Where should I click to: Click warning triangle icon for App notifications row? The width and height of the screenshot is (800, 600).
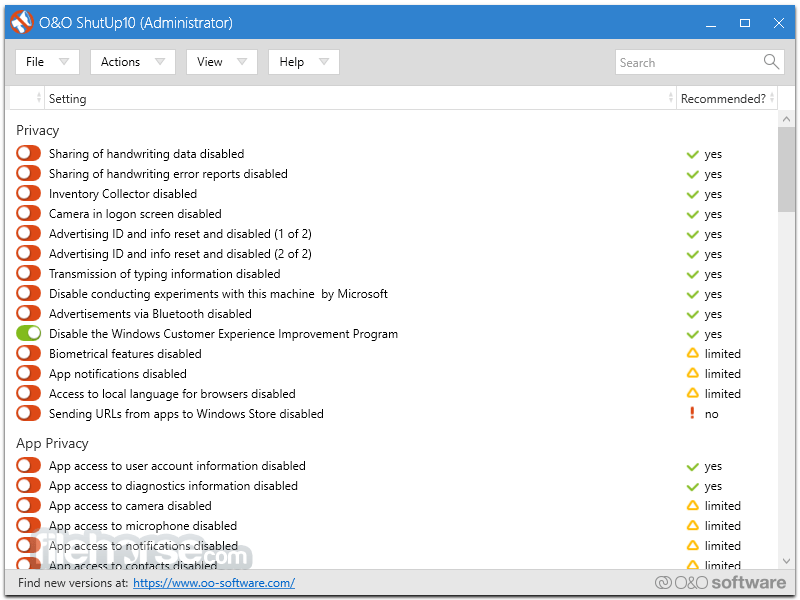pos(692,373)
